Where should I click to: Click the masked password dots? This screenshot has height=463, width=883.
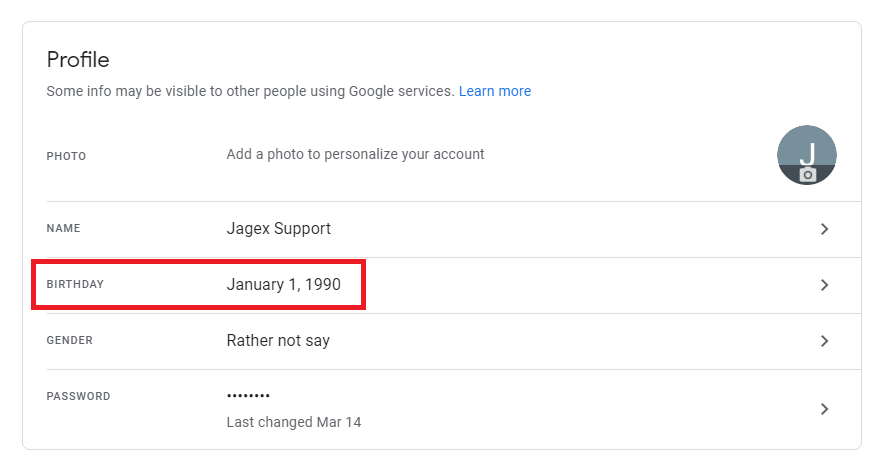(249, 396)
